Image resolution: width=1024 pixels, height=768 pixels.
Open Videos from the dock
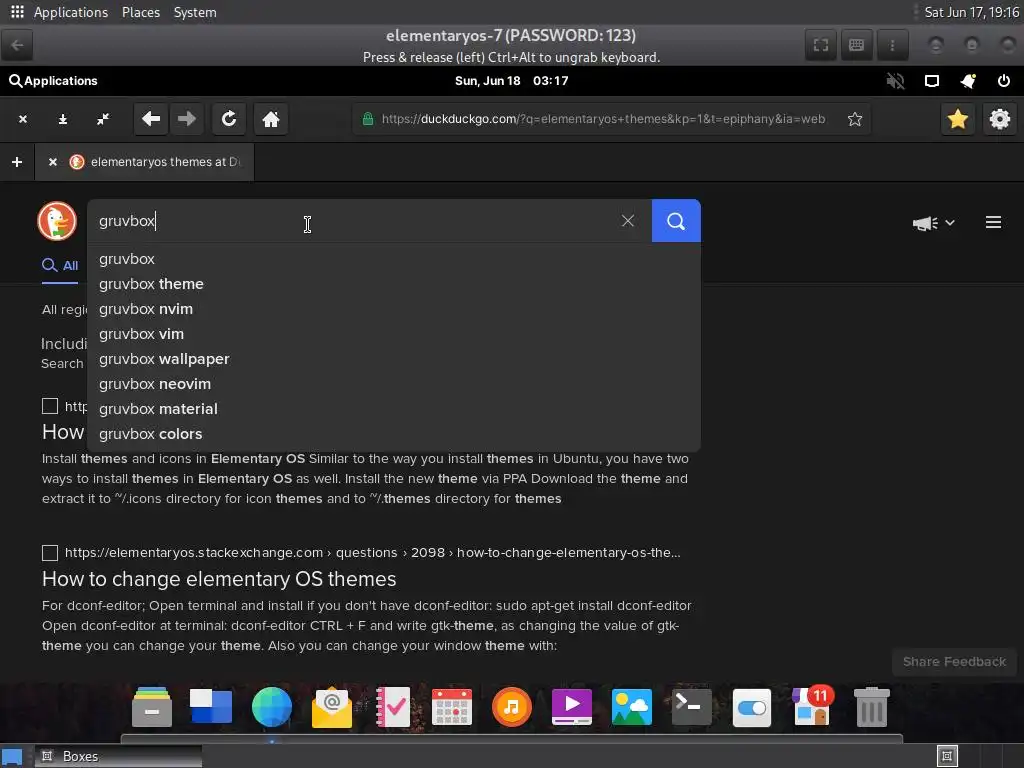pyautogui.click(x=571, y=707)
